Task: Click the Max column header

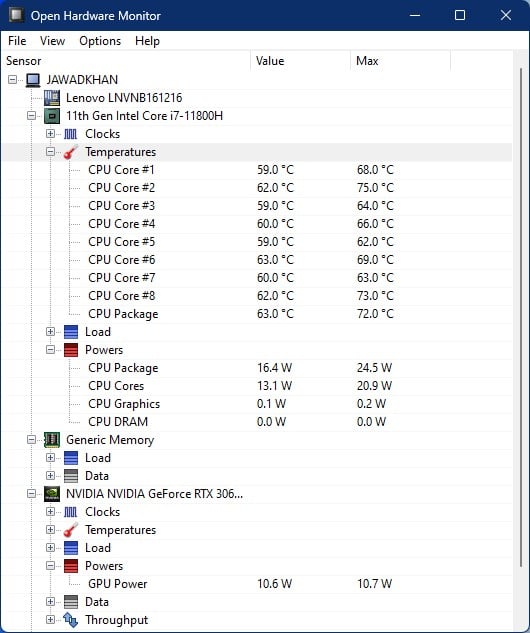Action: point(400,61)
